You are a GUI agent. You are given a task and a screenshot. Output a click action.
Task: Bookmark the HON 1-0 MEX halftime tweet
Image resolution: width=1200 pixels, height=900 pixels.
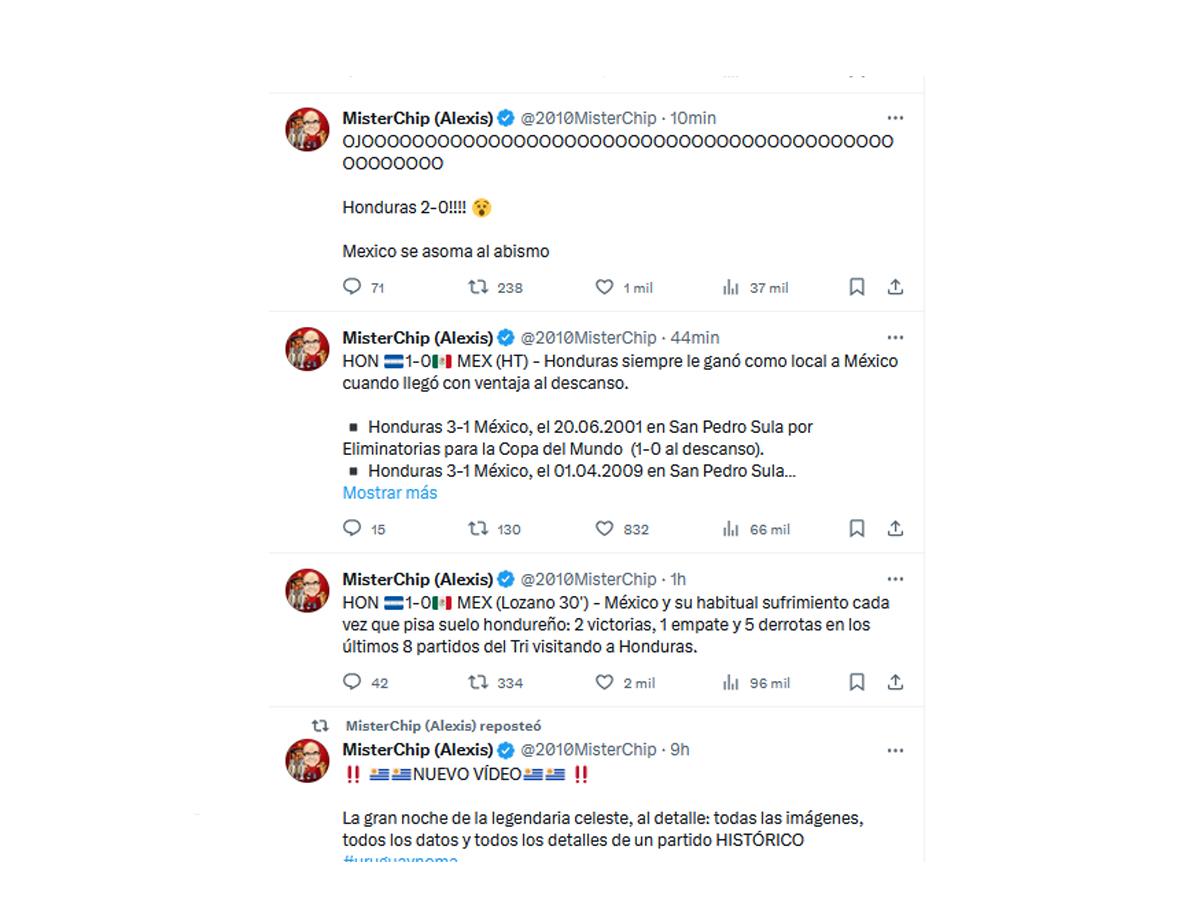click(x=857, y=528)
